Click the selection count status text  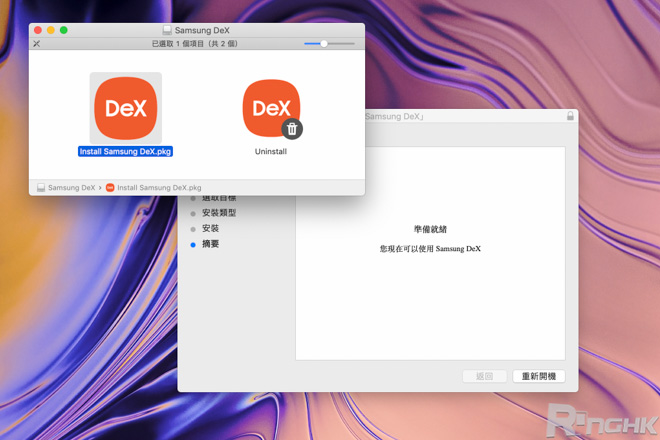point(195,44)
